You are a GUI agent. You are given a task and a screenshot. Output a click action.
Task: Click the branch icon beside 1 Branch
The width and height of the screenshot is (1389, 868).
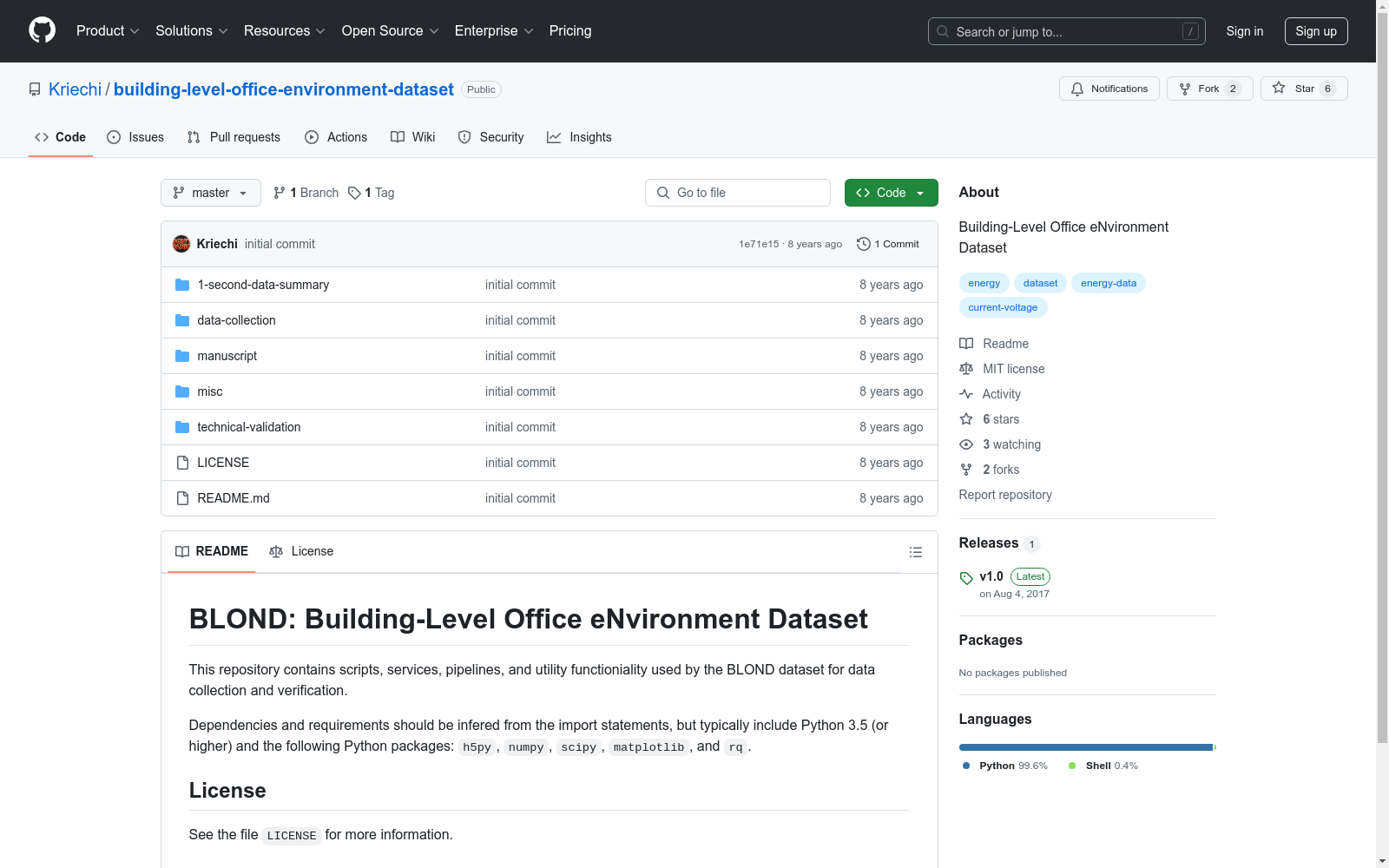[x=280, y=193]
